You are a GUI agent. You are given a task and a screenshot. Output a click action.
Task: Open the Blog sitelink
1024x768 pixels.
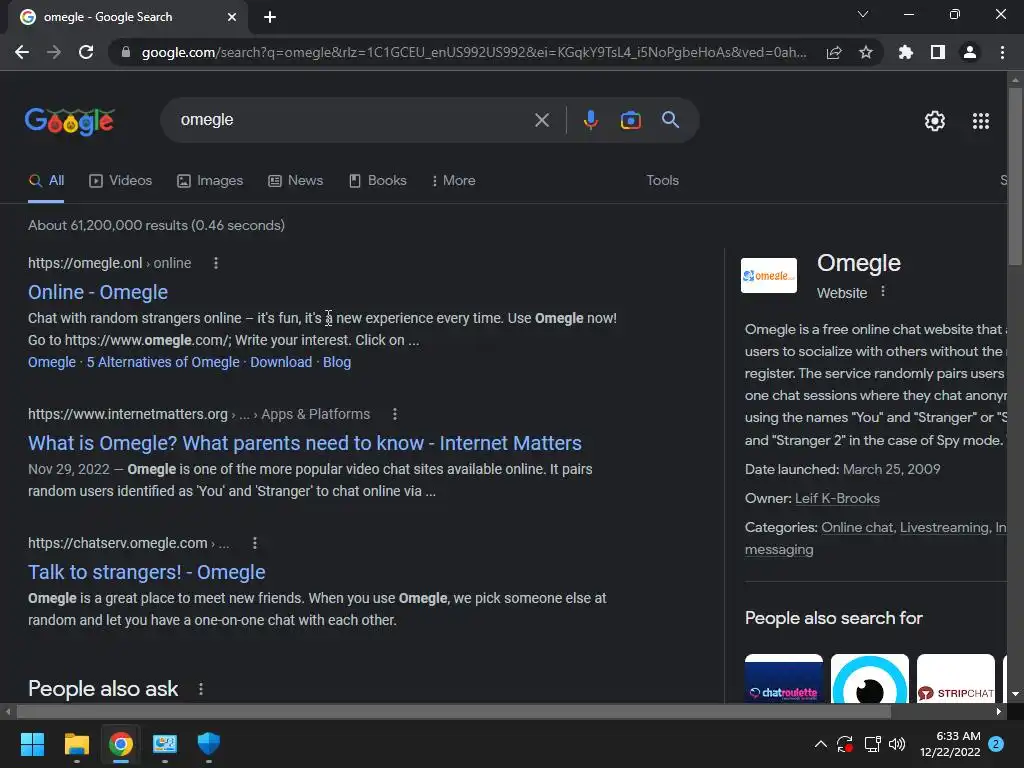[x=337, y=362]
